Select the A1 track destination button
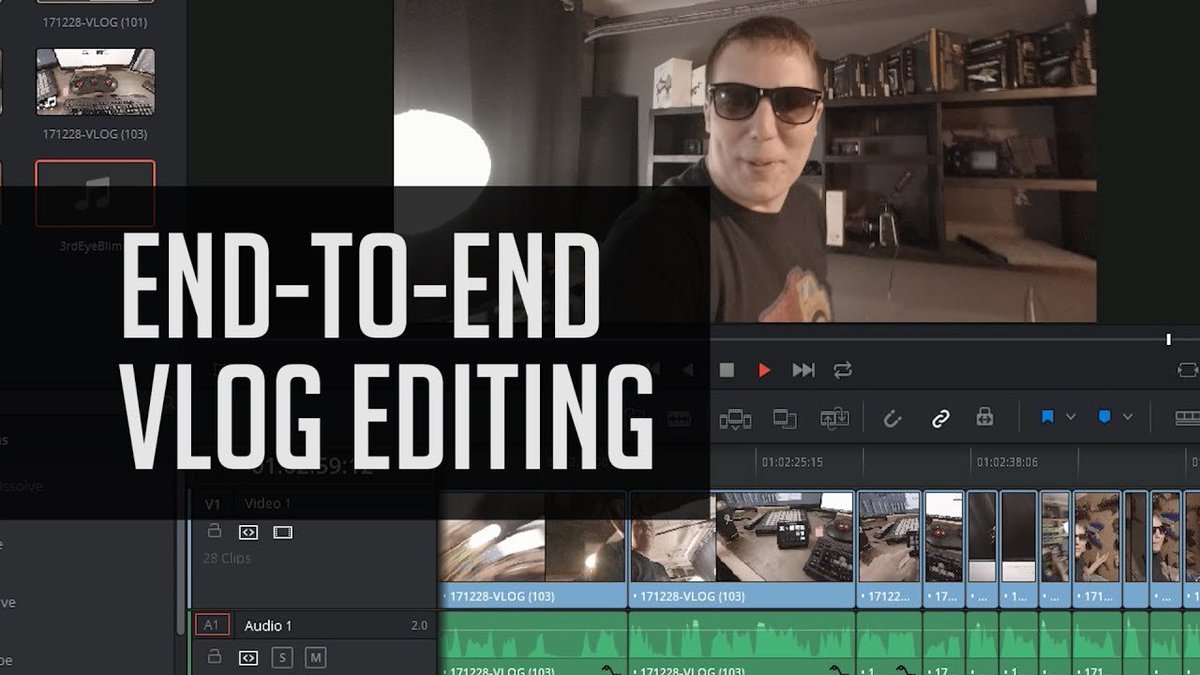The height and width of the screenshot is (675, 1200). (212, 625)
